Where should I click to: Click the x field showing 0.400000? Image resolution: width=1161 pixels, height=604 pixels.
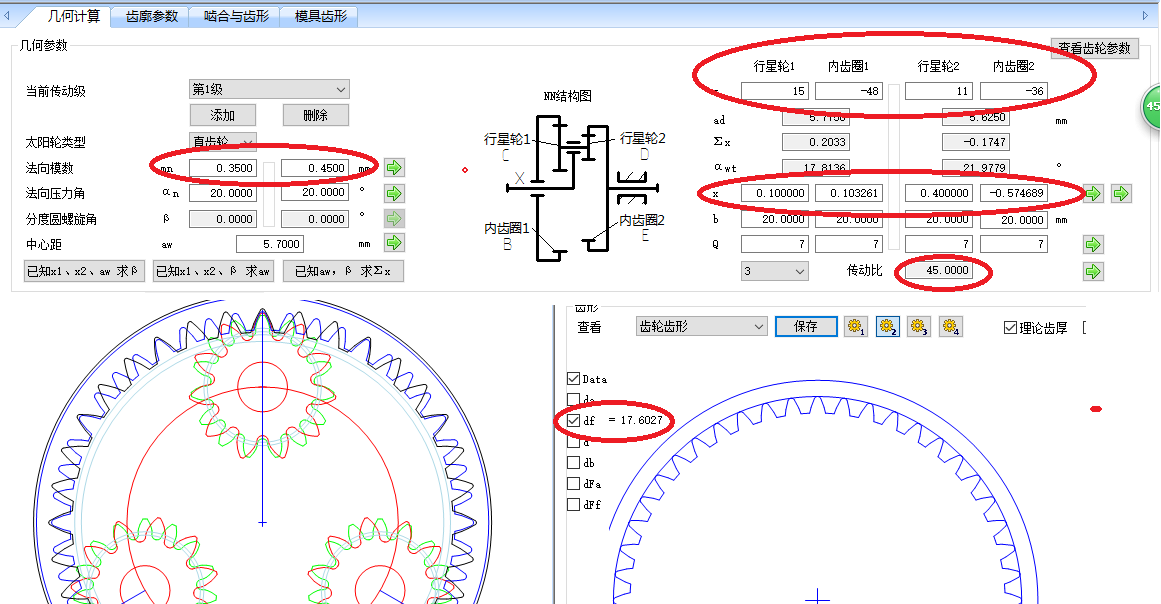point(938,193)
